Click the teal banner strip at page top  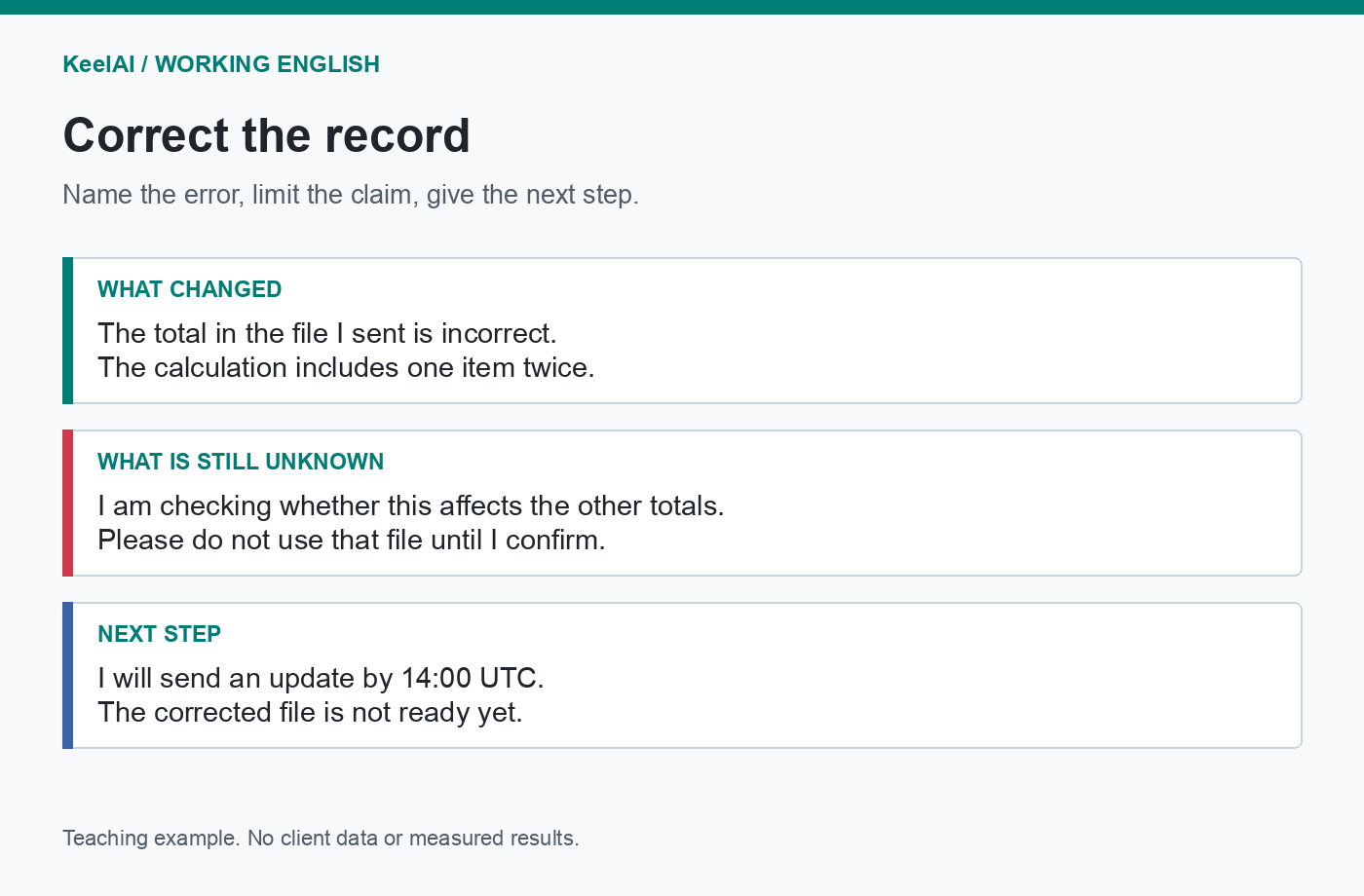click(x=682, y=7)
